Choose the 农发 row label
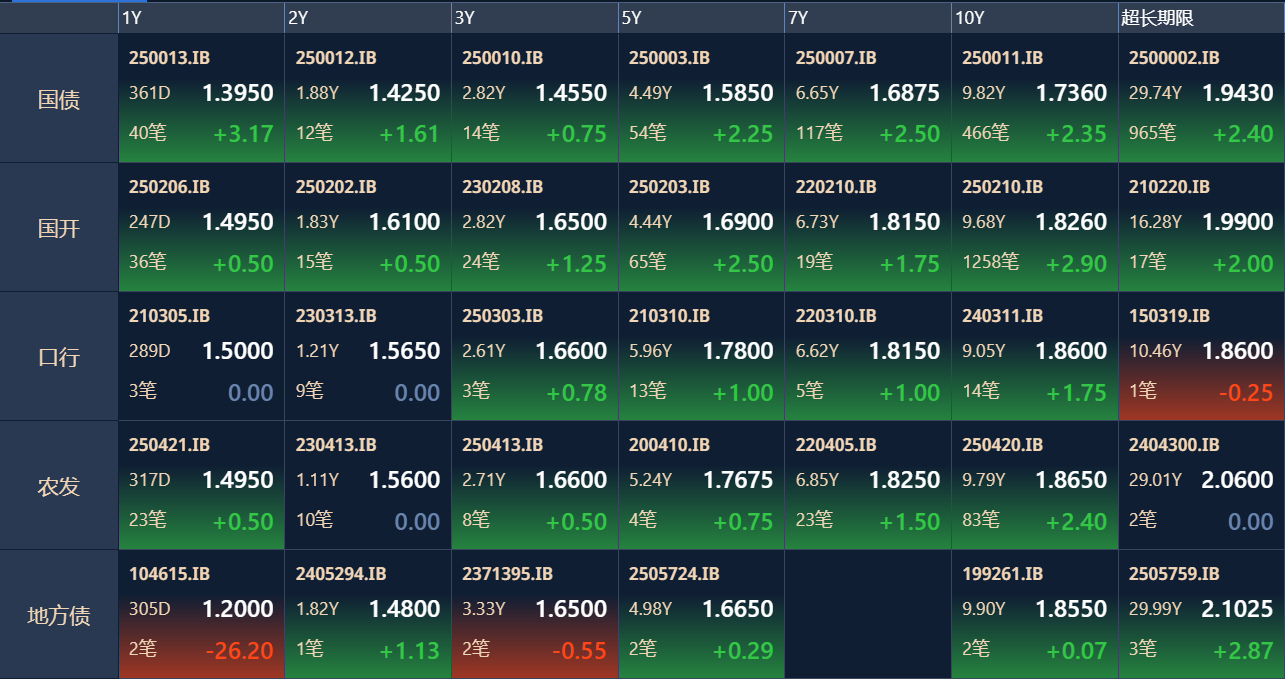Image resolution: width=1285 pixels, height=679 pixels. [59, 486]
